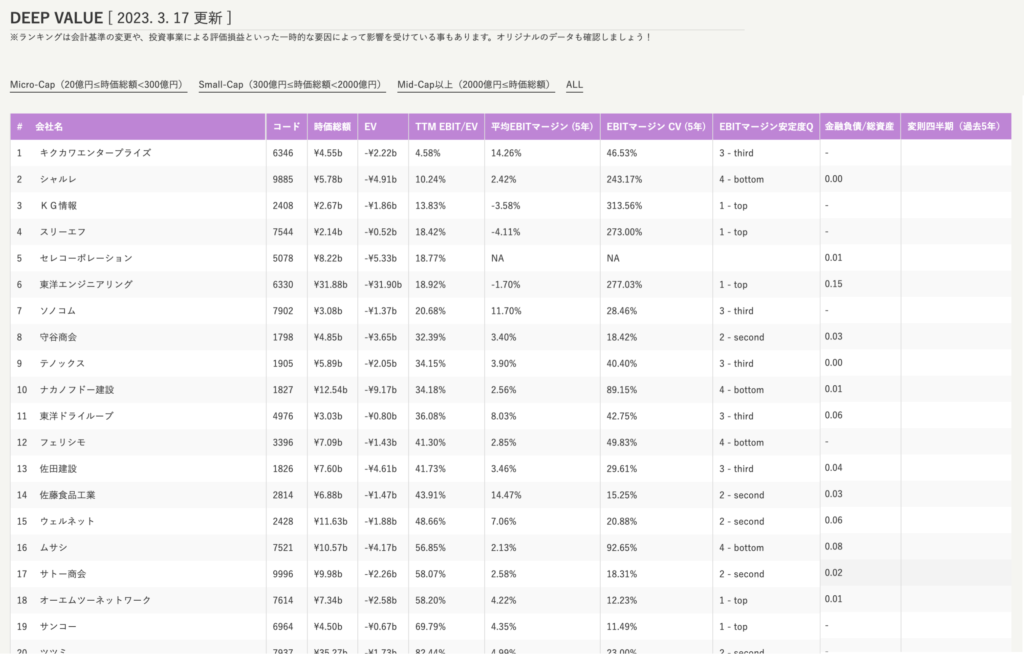1024x662 pixels.
Task: Select company シャルレ
Action: click(58, 179)
